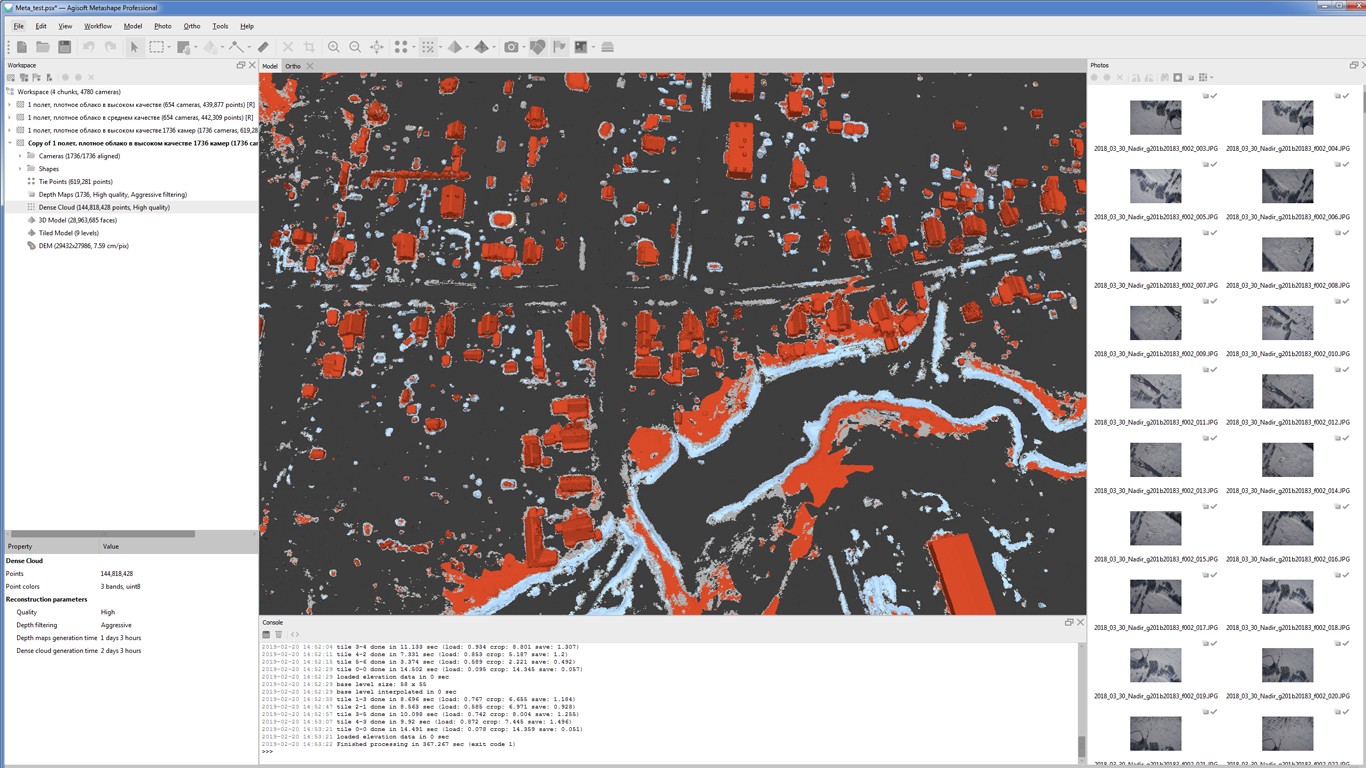Toggle Show Shapes in toolbar

coord(537,47)
